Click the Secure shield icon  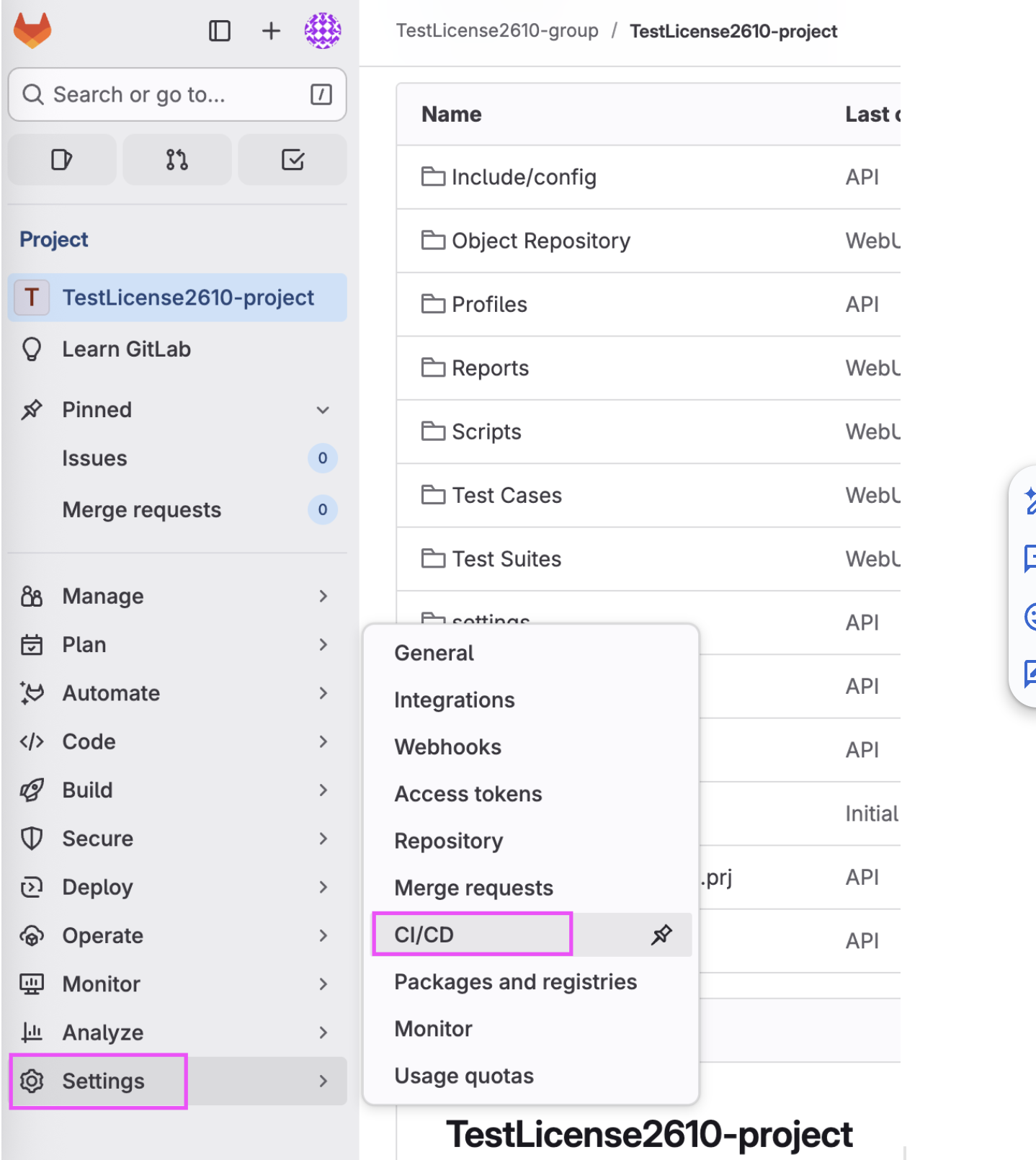tap(32, 839)
